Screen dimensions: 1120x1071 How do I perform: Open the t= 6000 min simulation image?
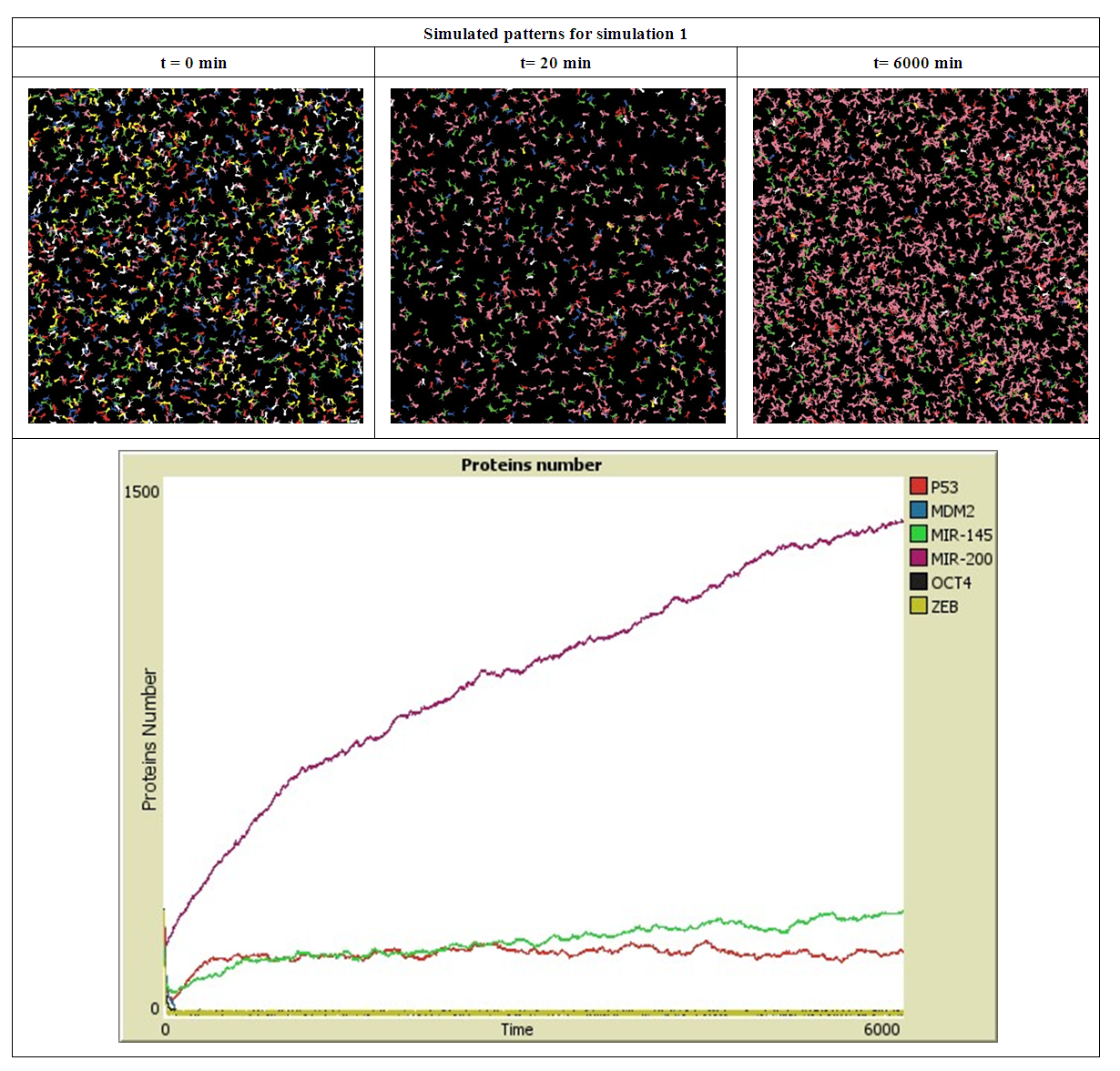click(x=920, y=256)
